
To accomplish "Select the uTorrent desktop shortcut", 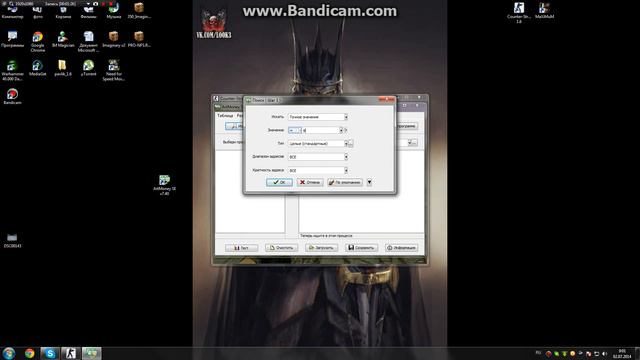I will tap(88, 68).
